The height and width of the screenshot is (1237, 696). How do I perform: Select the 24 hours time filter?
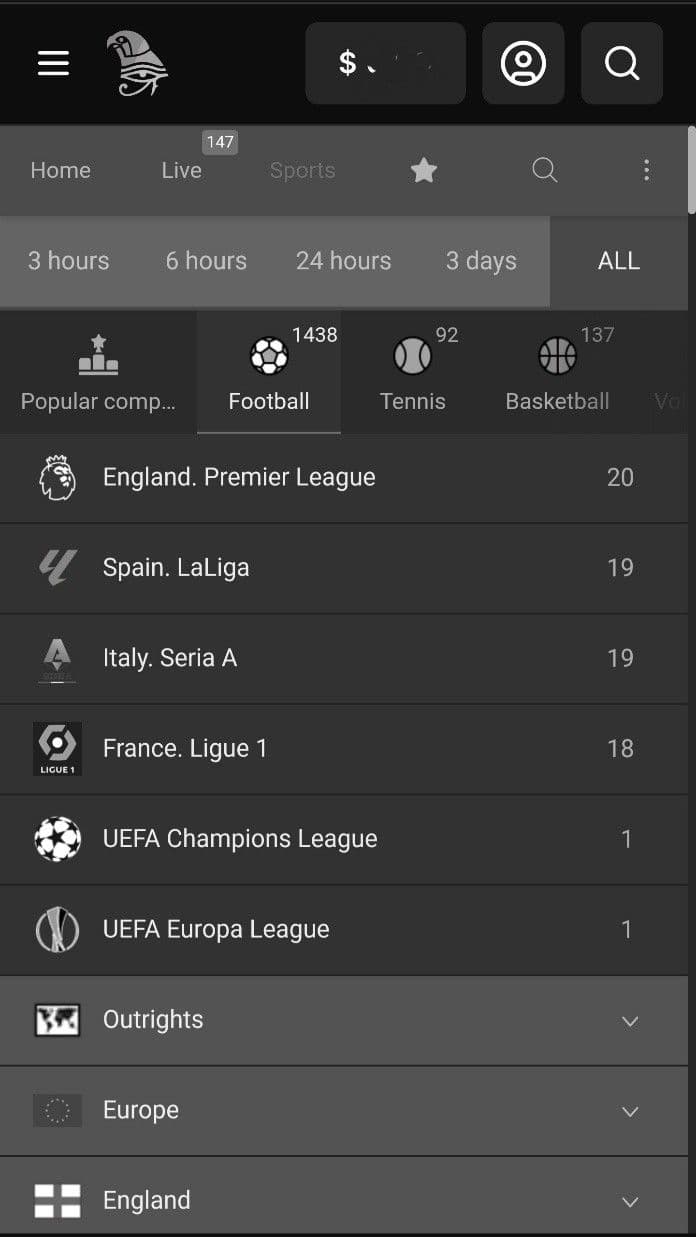click(343, 261)
